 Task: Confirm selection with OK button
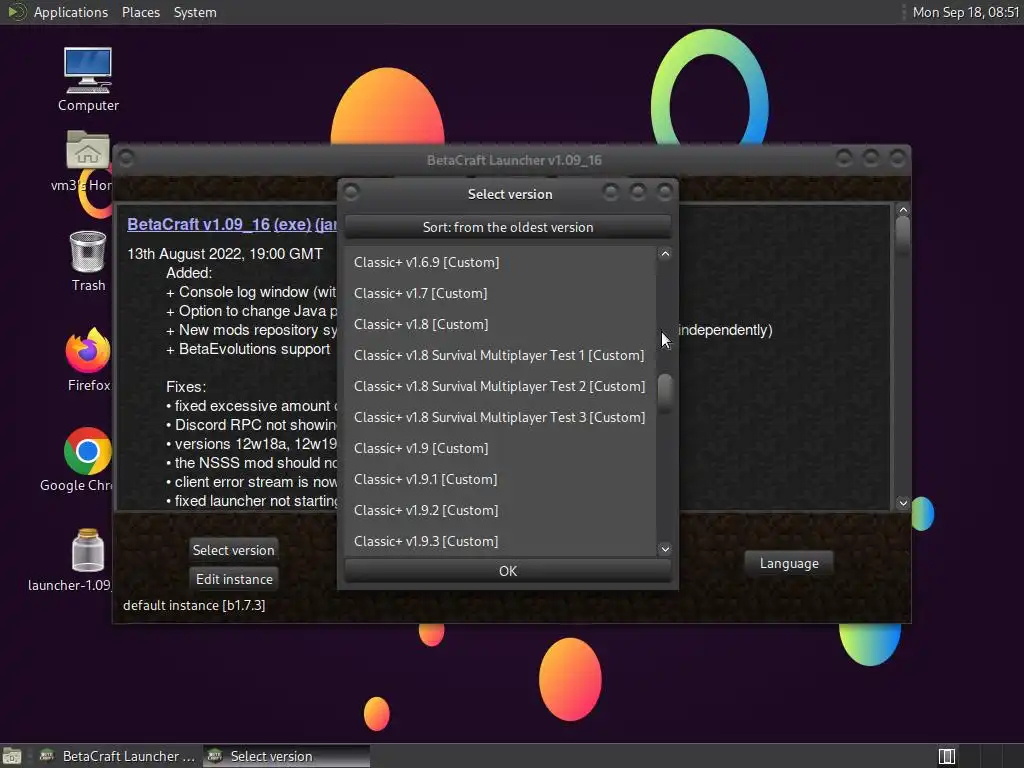coord(507,571)
